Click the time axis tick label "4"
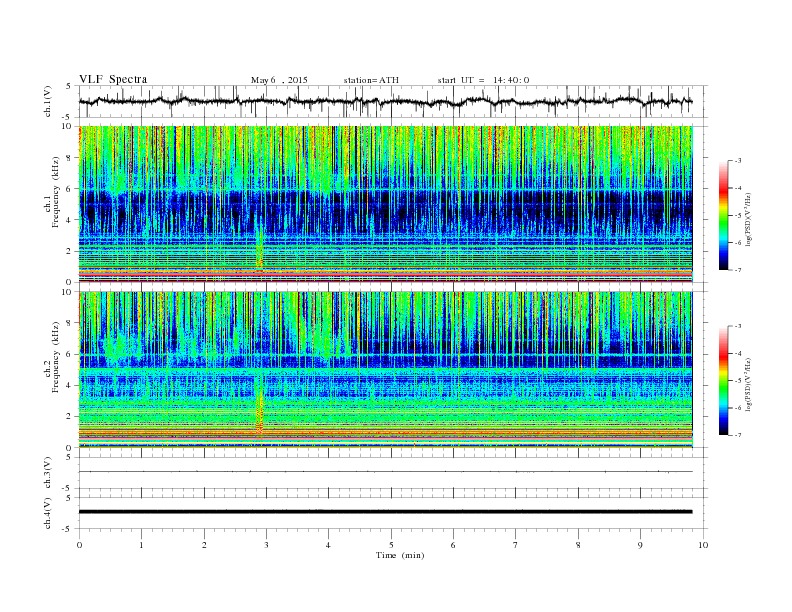 (328, 545)
